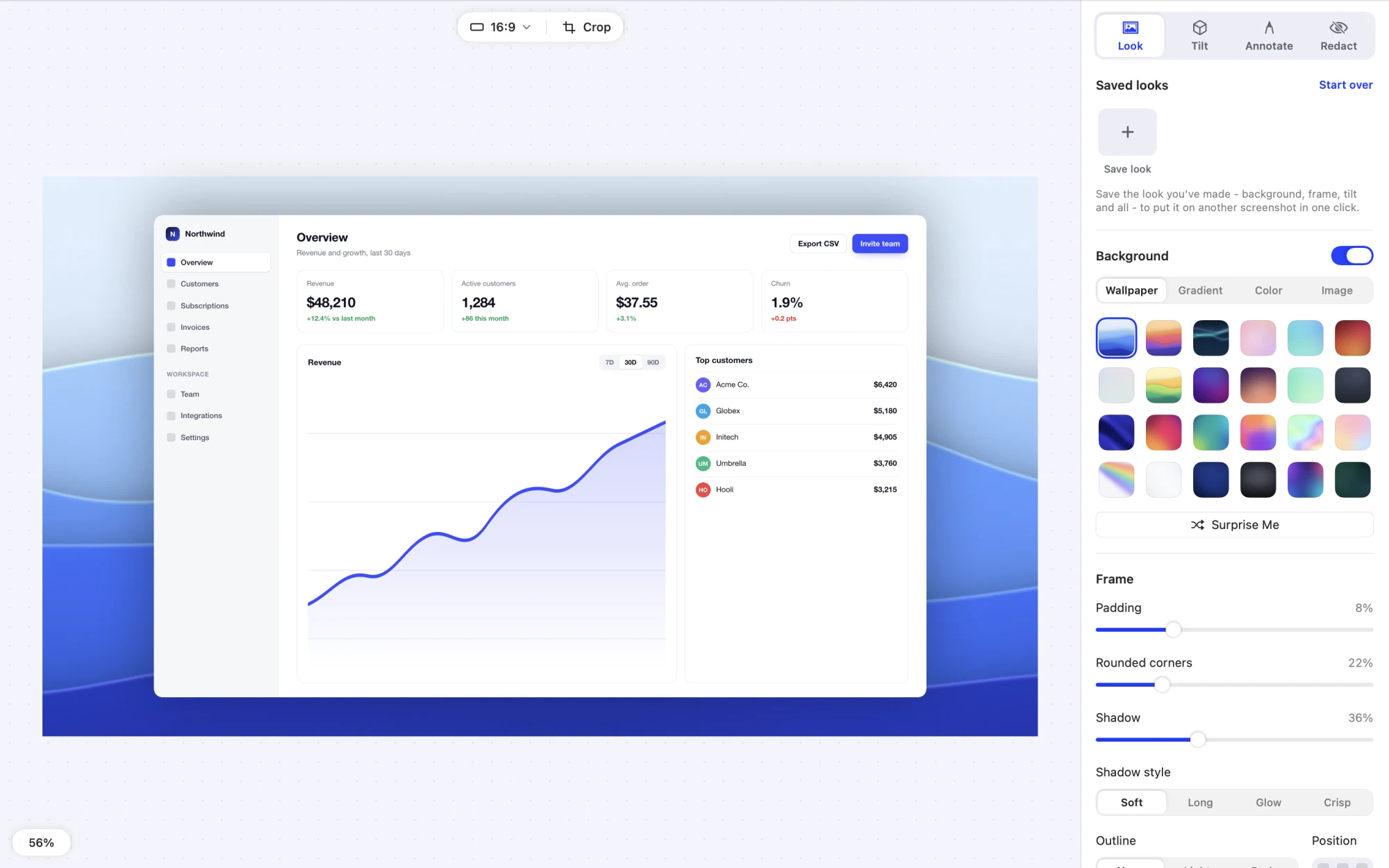Screen dimensions: 1389x868
Task: Toggle the Background switch off
Action: [1351, 256]
